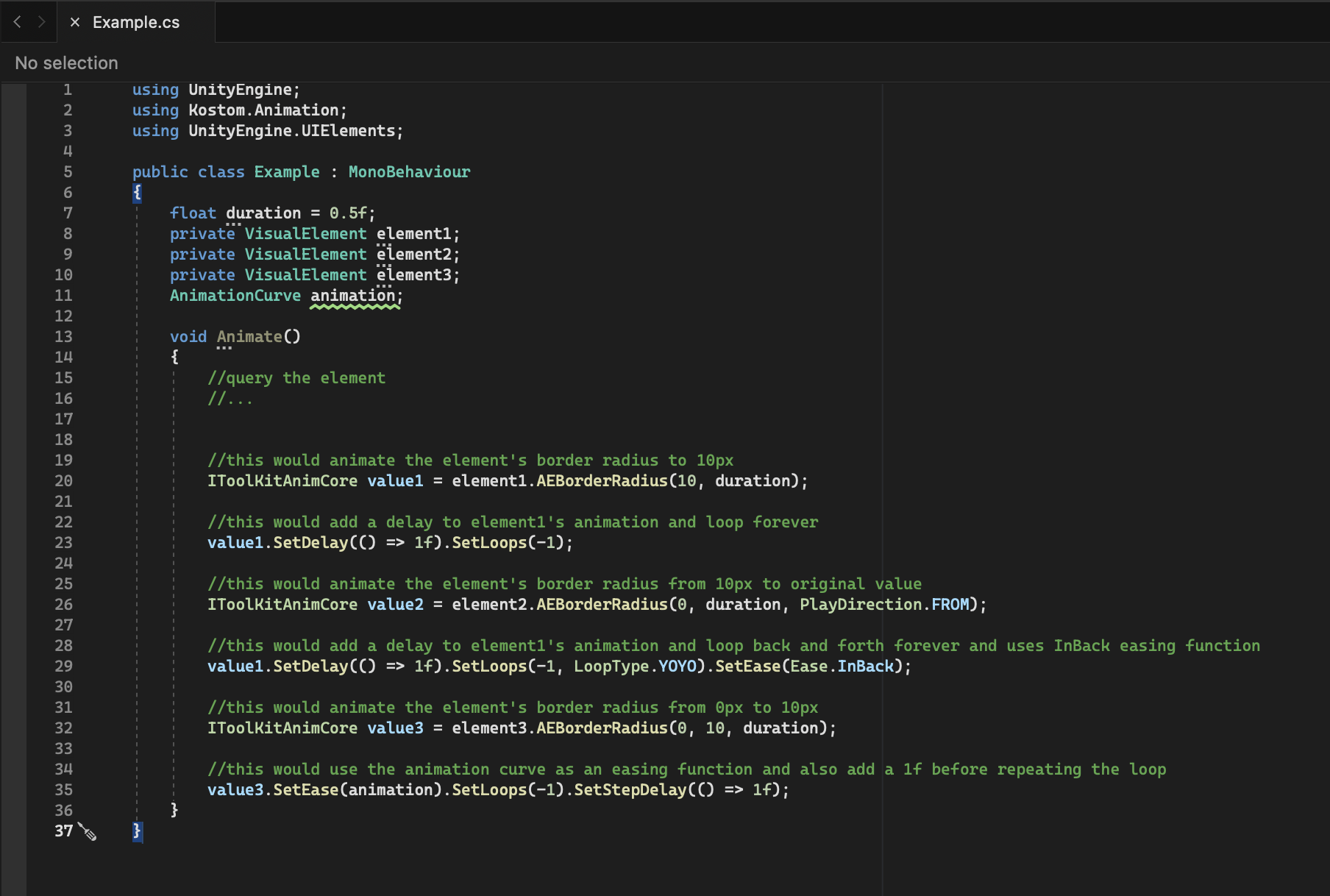Click the element1 declaration on line 8

(x=413, y=234)
